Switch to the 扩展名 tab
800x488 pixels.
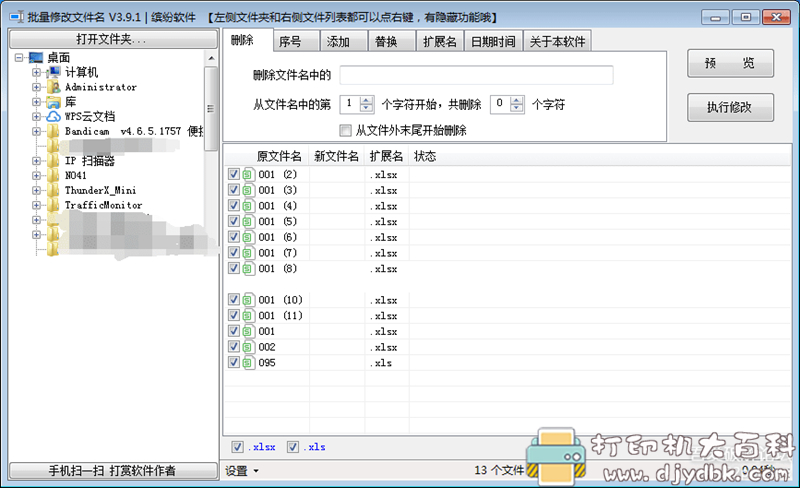click(439, 41)
